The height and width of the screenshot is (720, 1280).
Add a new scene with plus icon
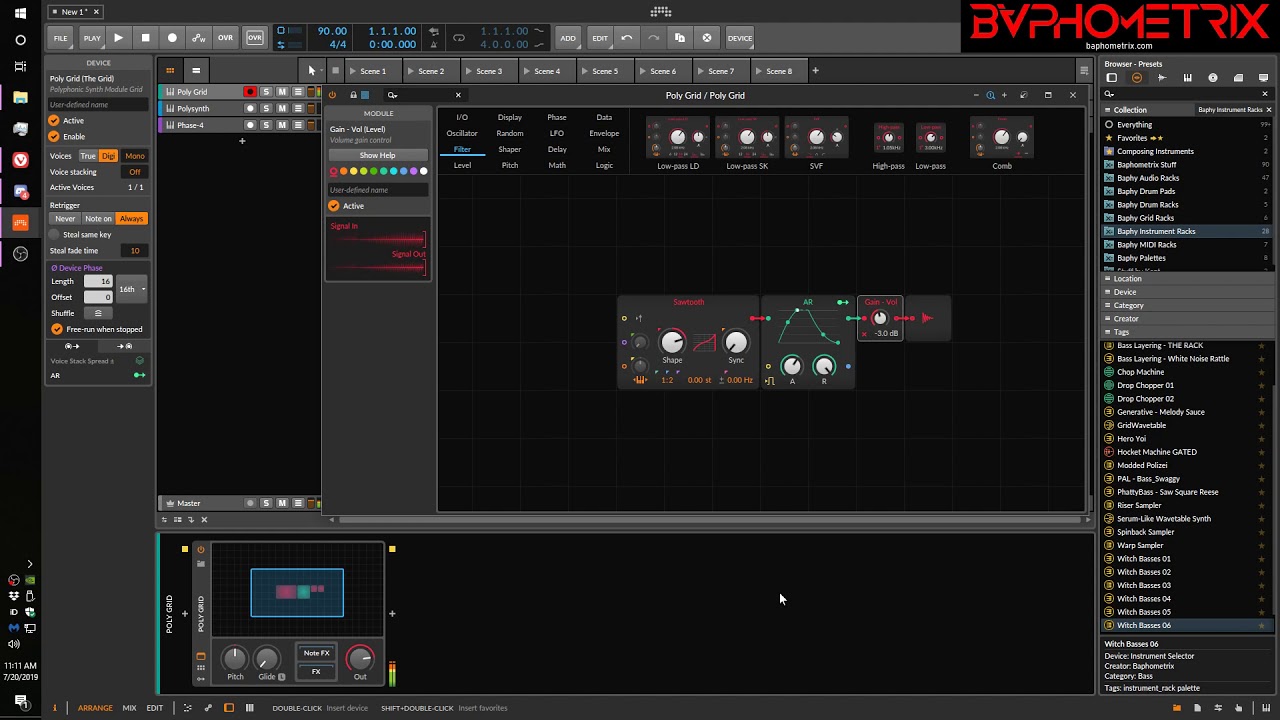(815, 71)
